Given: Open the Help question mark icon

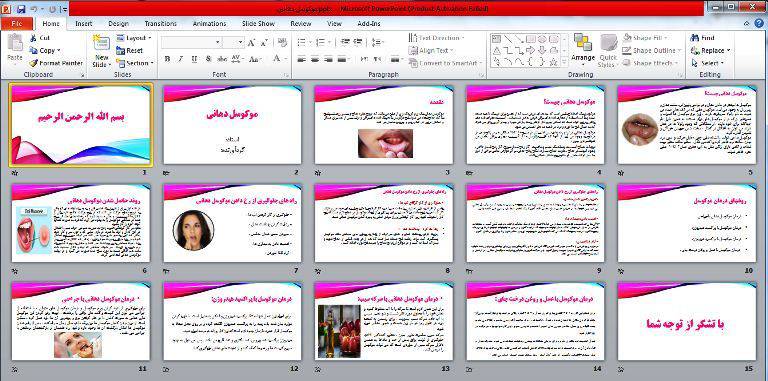Looking at the screenshot, I should [758, 23].
